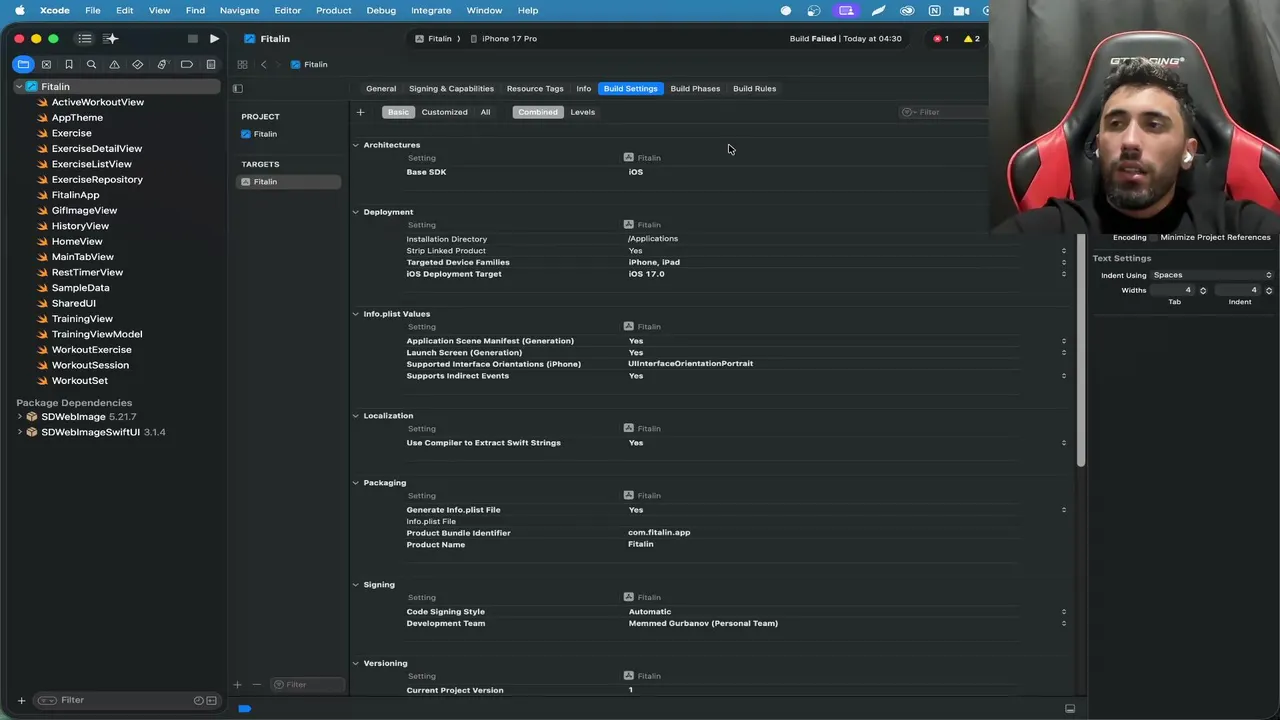Open the Debug navigator spray icon
This screenshot has height=720, width=1280.
(x=162, y=64)
